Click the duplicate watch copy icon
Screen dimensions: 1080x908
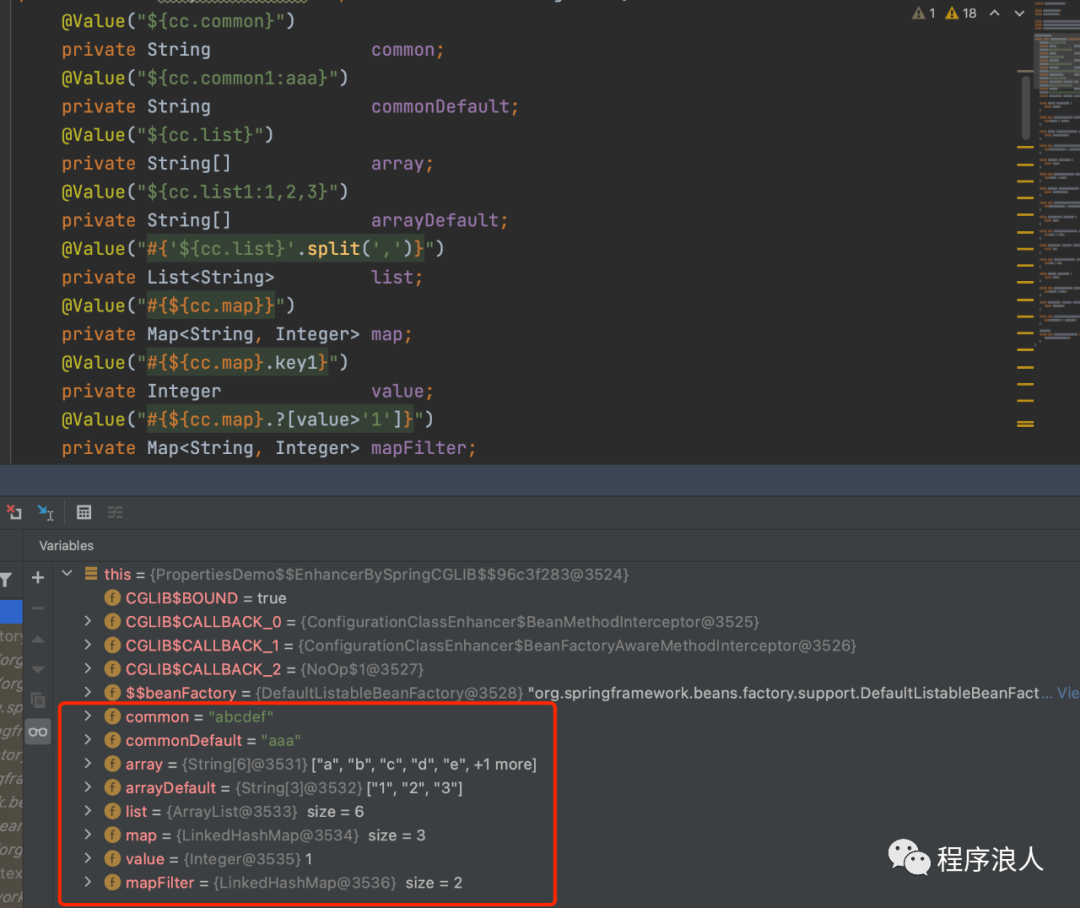pyautogui.click(x=38, y=700)
